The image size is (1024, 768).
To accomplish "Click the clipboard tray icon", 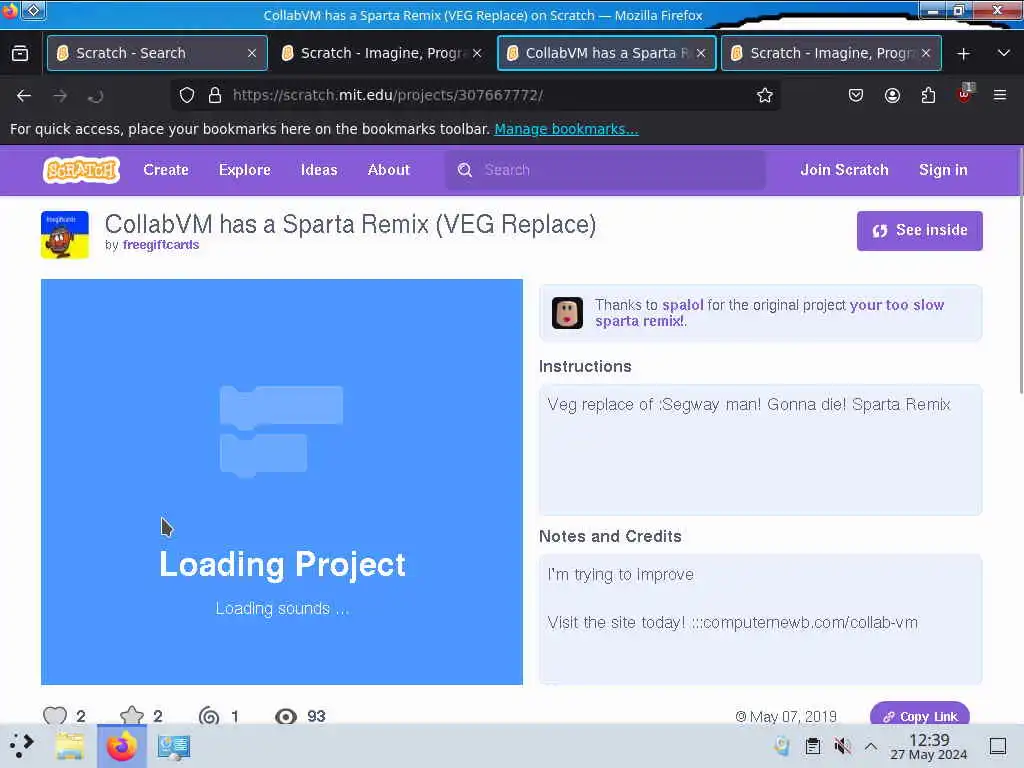I will click(812, 746).
